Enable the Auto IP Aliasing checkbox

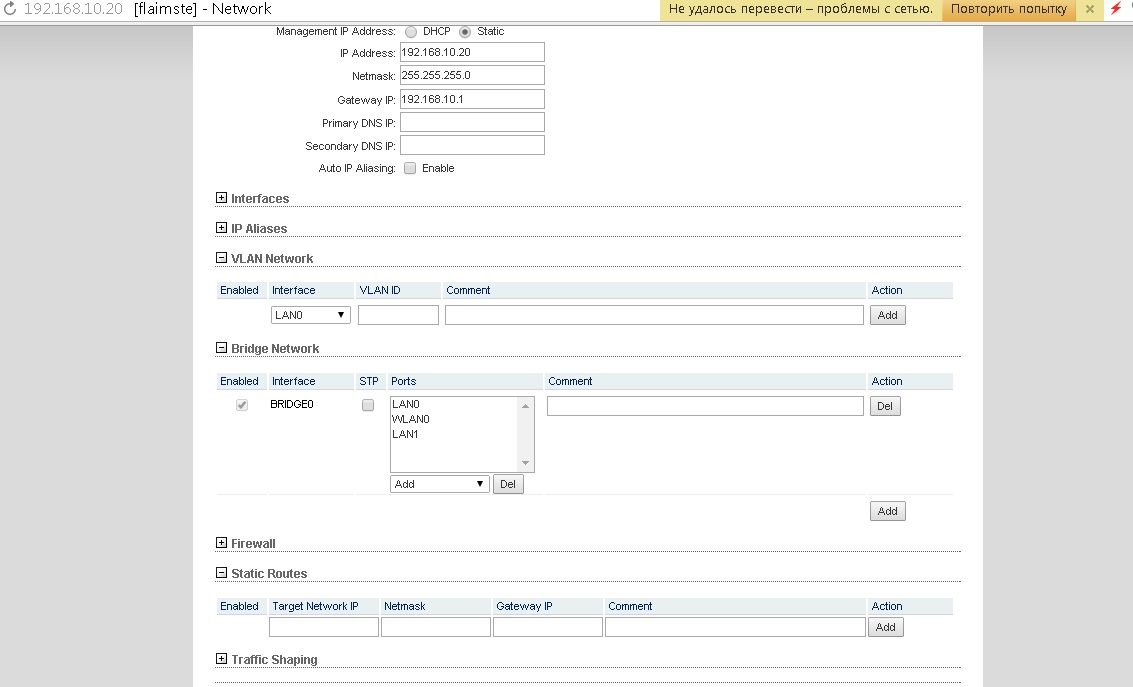(x=410, y=168)
